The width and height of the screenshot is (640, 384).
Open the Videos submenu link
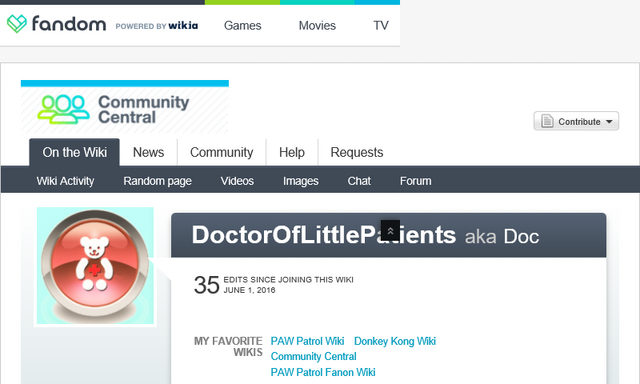(237, 181)
